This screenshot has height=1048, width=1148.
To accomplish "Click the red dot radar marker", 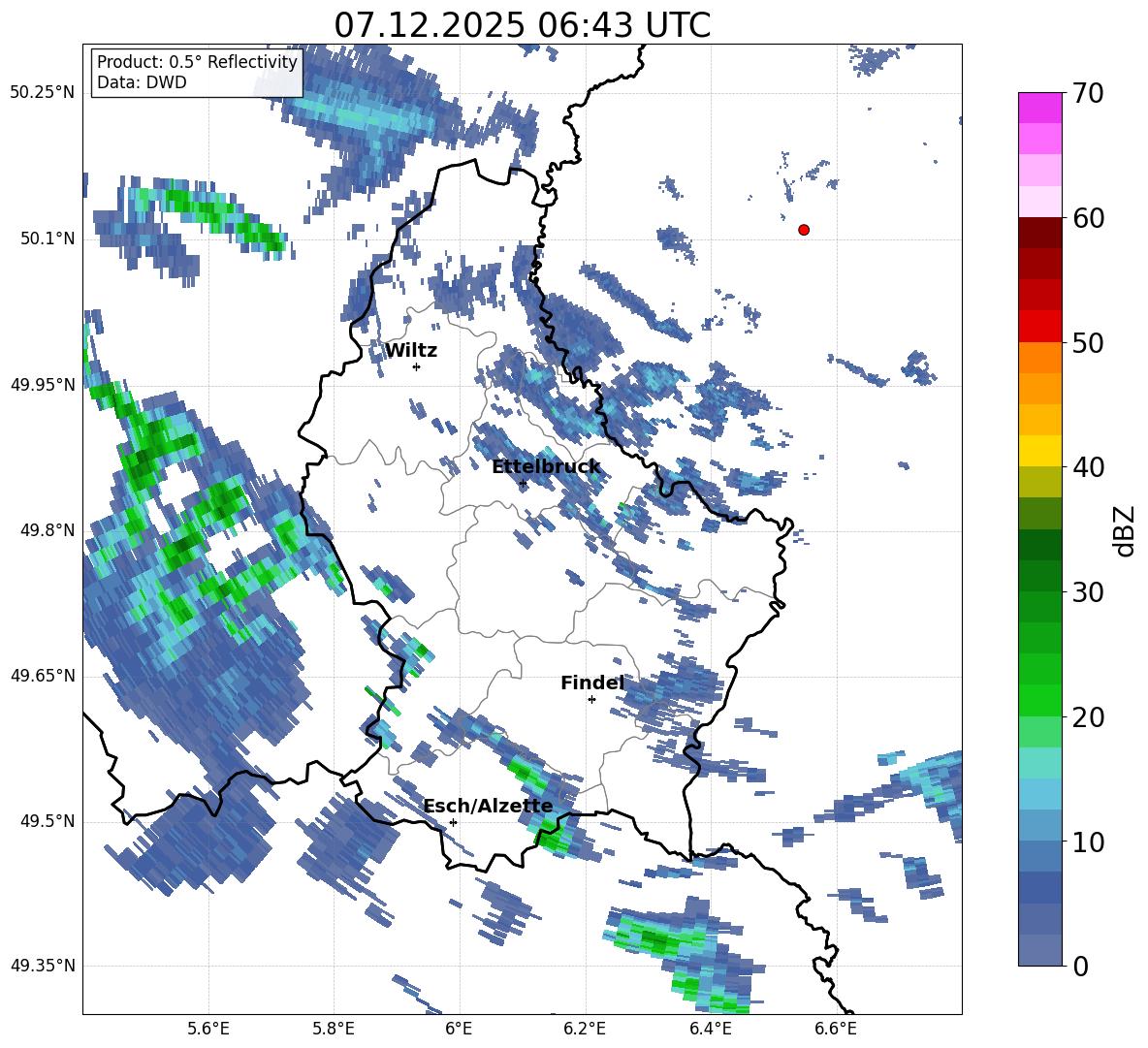I will pos(804,230).
